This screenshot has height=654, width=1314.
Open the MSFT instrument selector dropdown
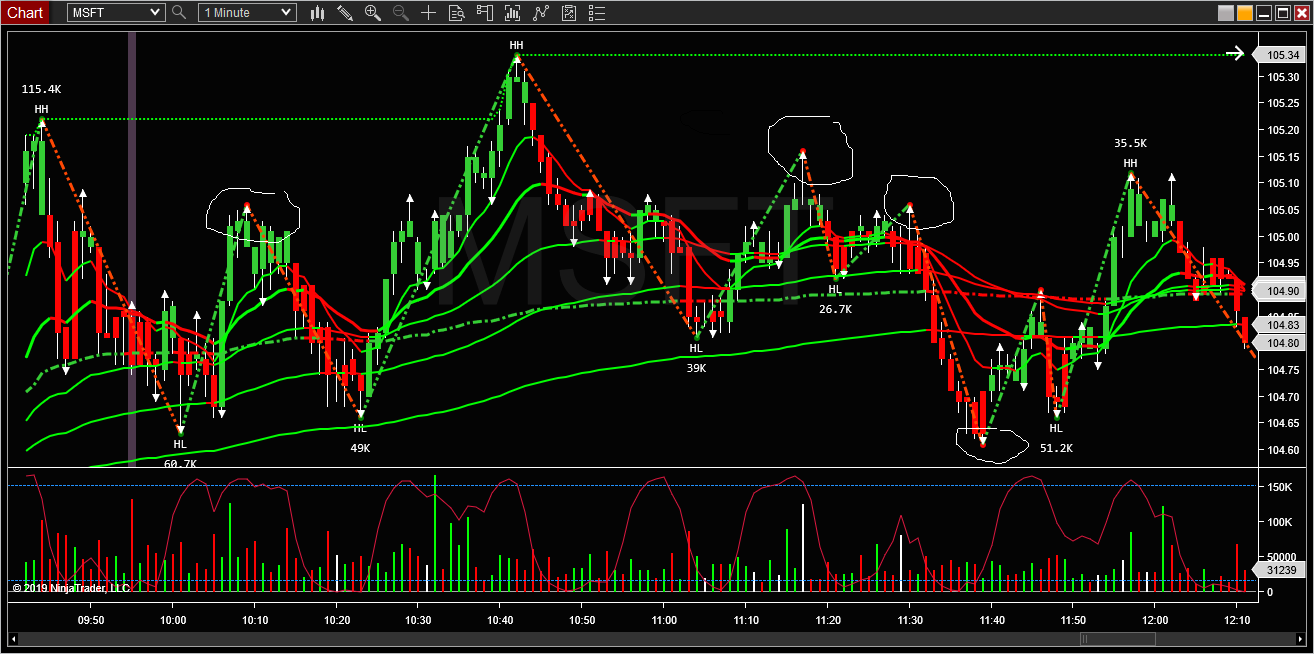click(116, 12)
